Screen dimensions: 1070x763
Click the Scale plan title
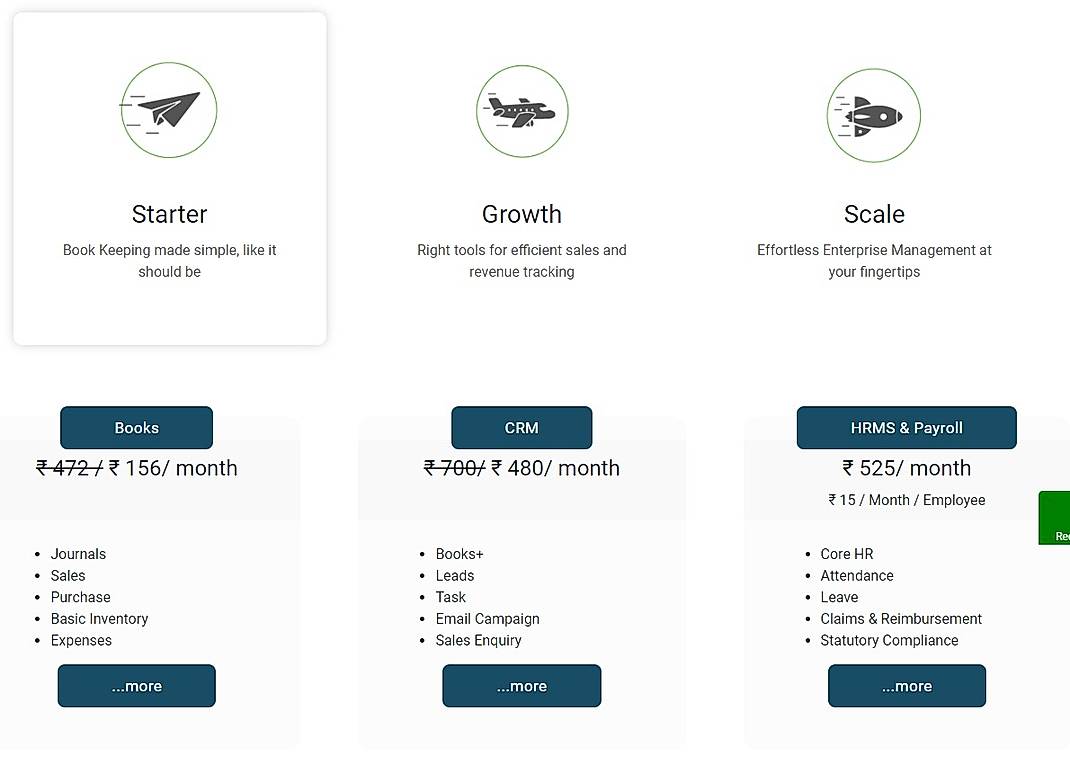[x=873, y=214]
